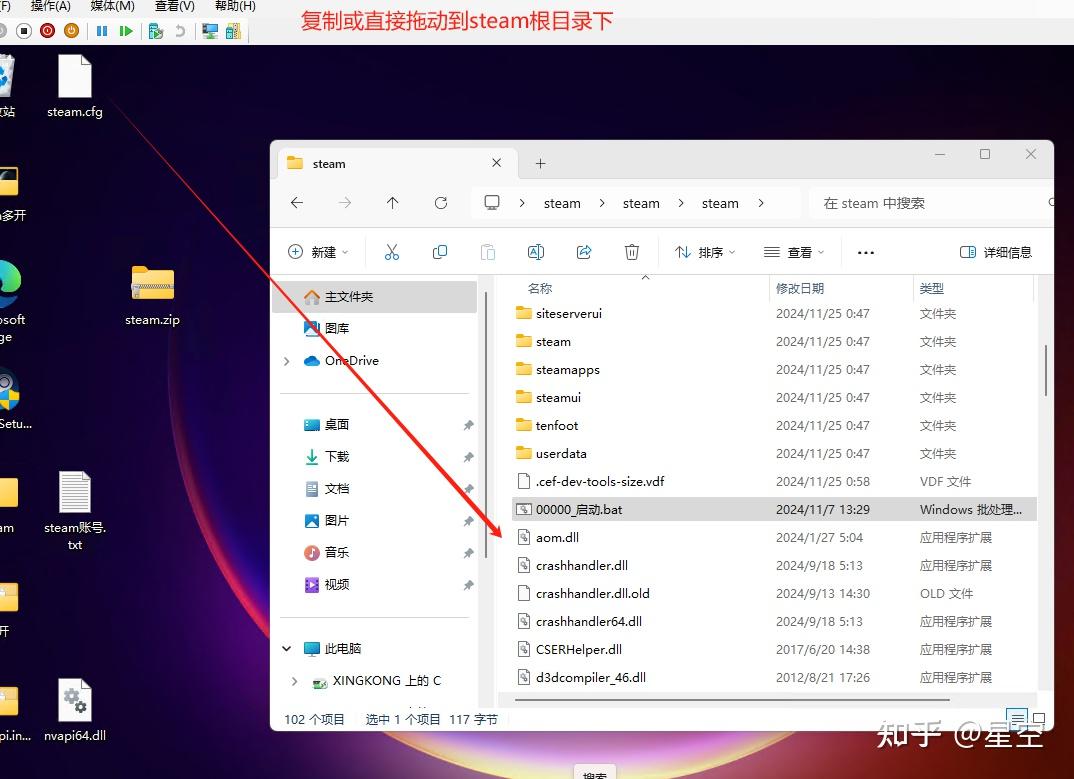The height and width of the screenshot is (779, 1074).
Task: Click the Delete trash icon
Action: coord(632,252)
